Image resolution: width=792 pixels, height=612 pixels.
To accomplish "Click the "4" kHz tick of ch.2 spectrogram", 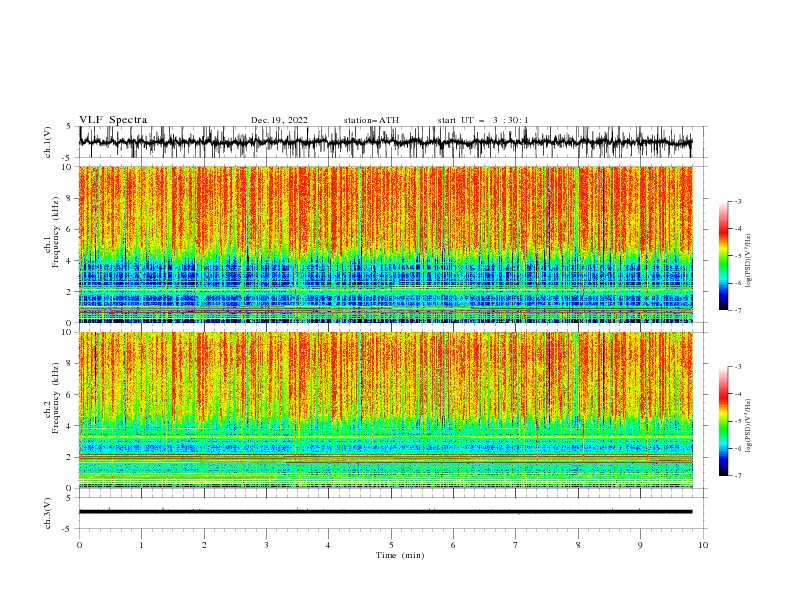I will click(70, 426).
